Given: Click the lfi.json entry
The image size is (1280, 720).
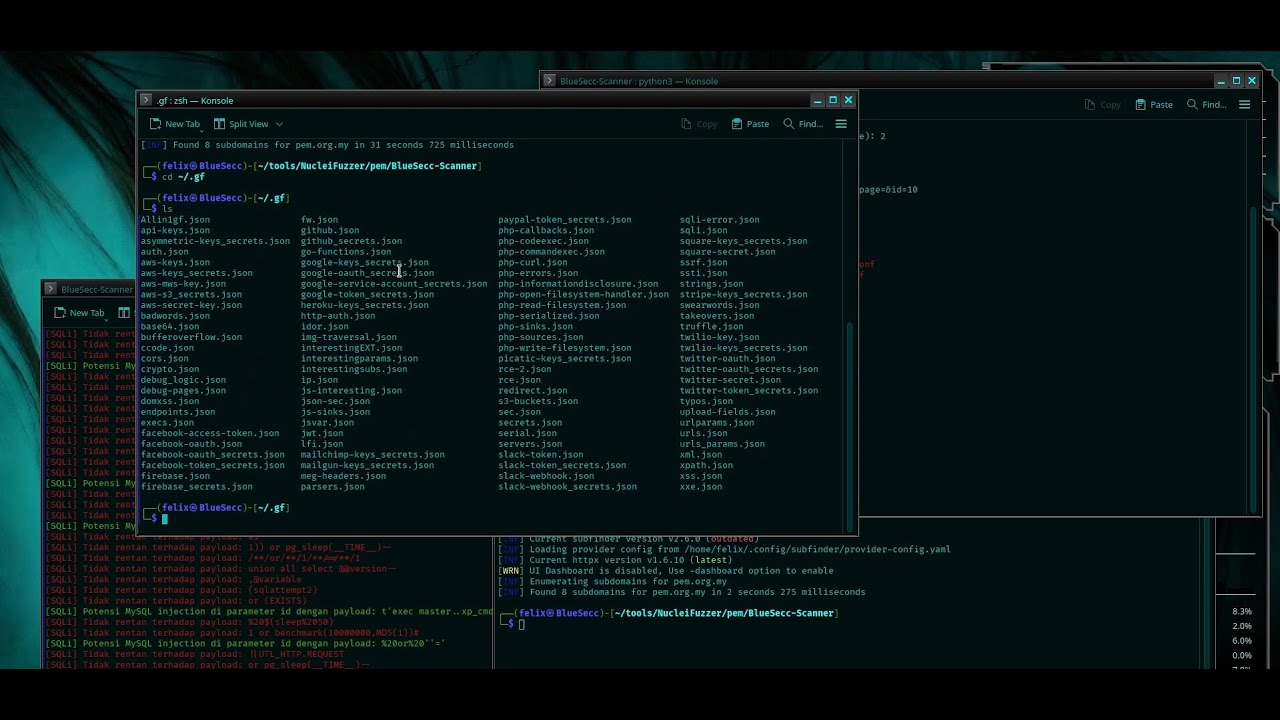Looking at the screenshot, I should click(322, 444).
